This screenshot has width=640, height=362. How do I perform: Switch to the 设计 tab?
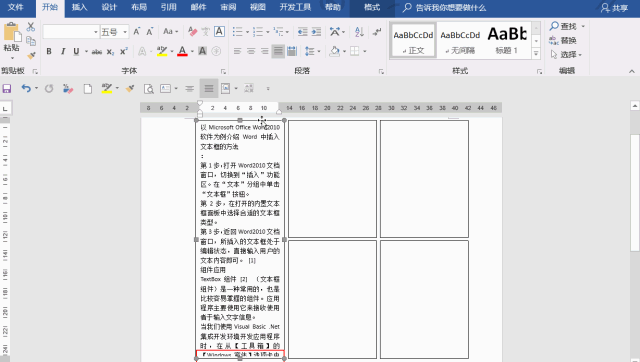coord(109,7)
